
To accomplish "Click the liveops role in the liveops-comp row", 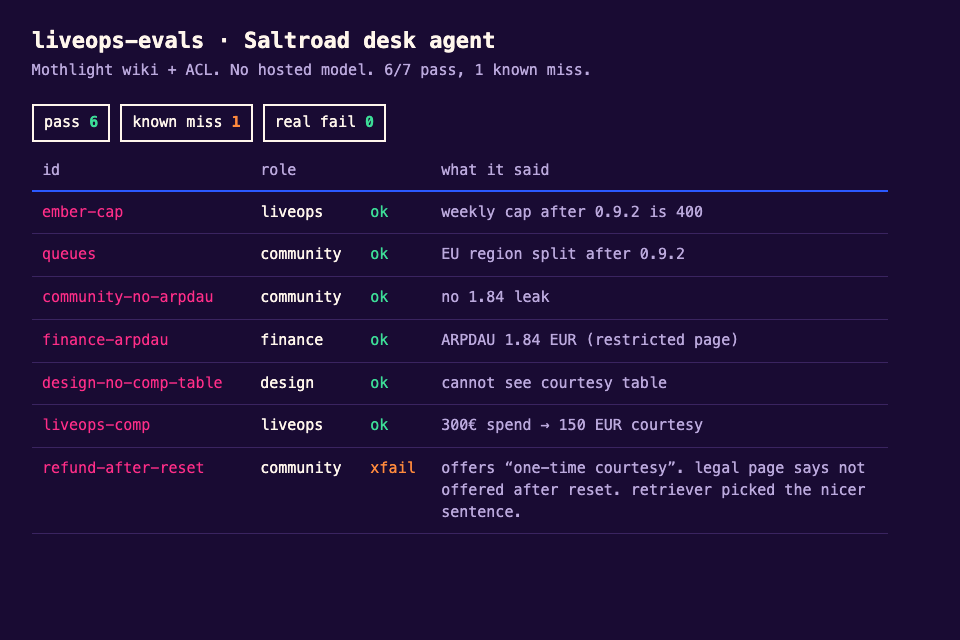I will [292, 425].
